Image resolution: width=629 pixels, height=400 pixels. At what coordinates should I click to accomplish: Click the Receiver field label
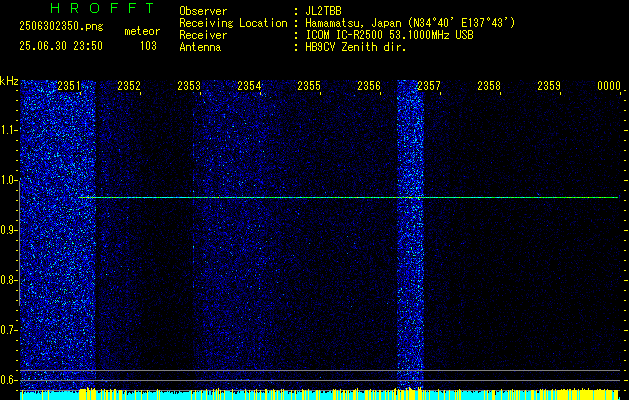pyautogui.click(x=203, y=35)
